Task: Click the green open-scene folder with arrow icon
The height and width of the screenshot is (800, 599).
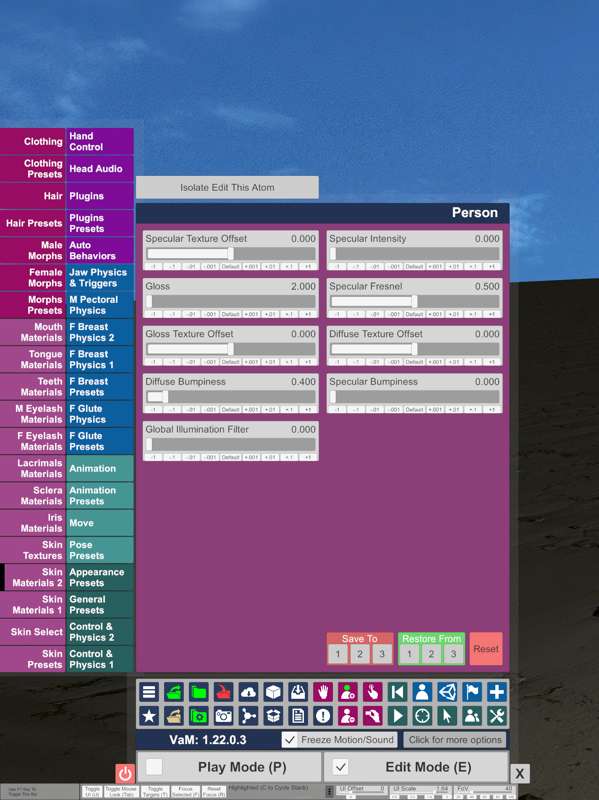Action: point(174,692)
